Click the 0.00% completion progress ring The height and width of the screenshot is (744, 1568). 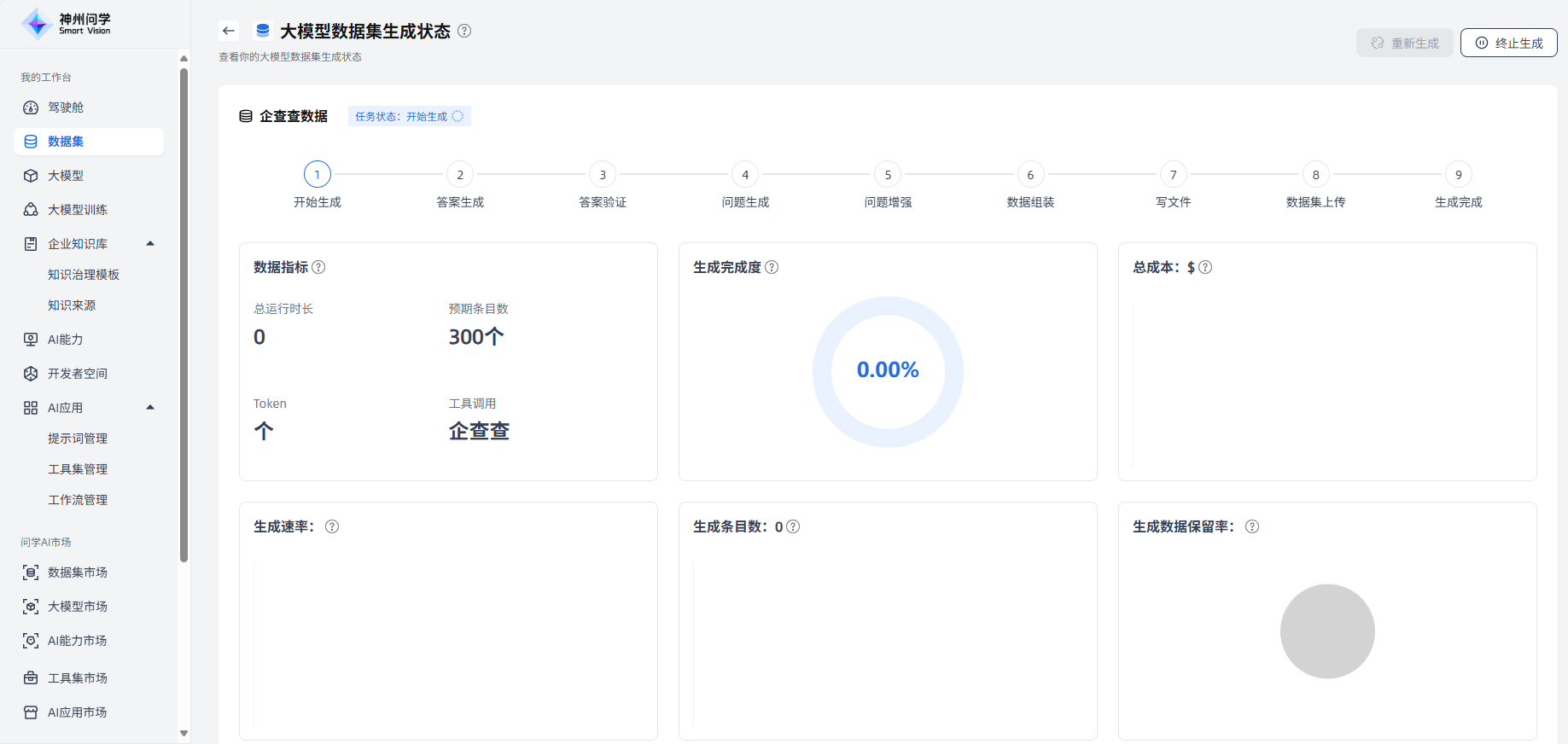click(888, 371)
